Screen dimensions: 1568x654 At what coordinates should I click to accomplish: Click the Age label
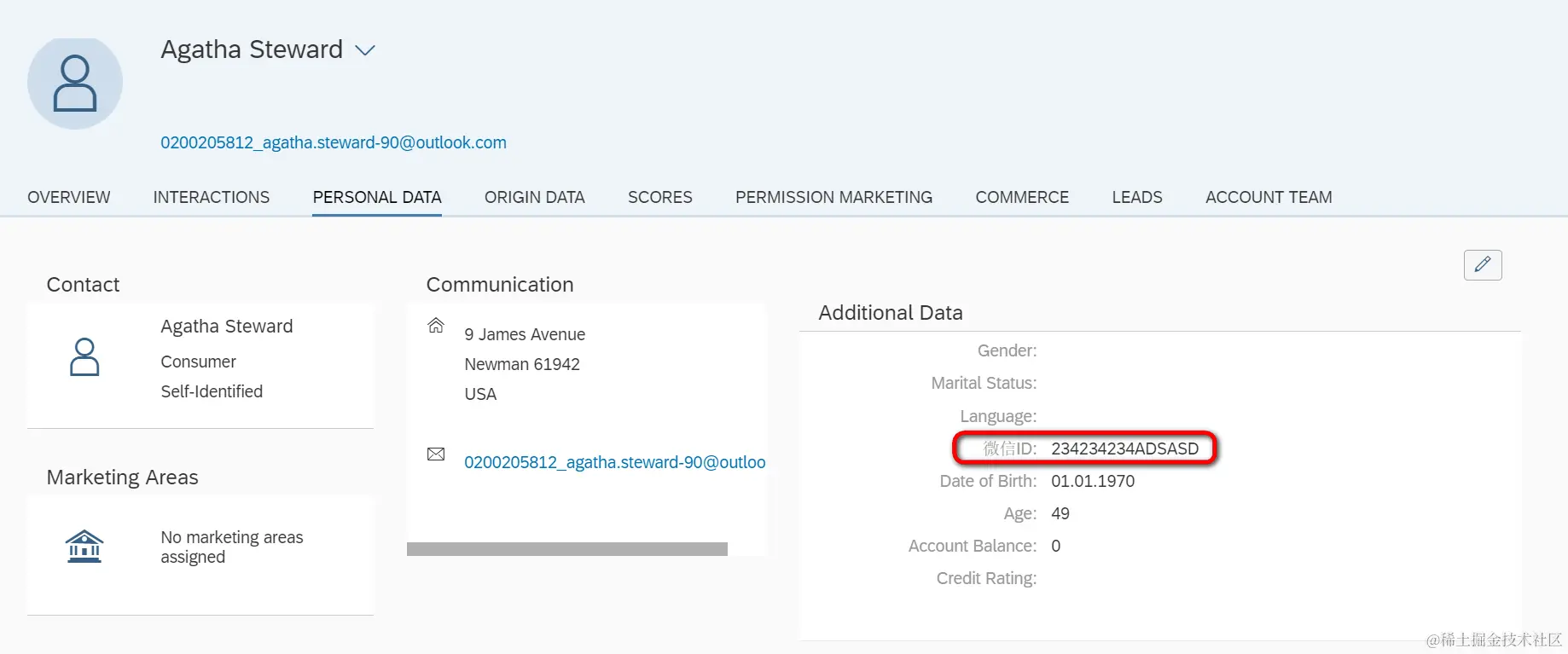point(1020,513)
